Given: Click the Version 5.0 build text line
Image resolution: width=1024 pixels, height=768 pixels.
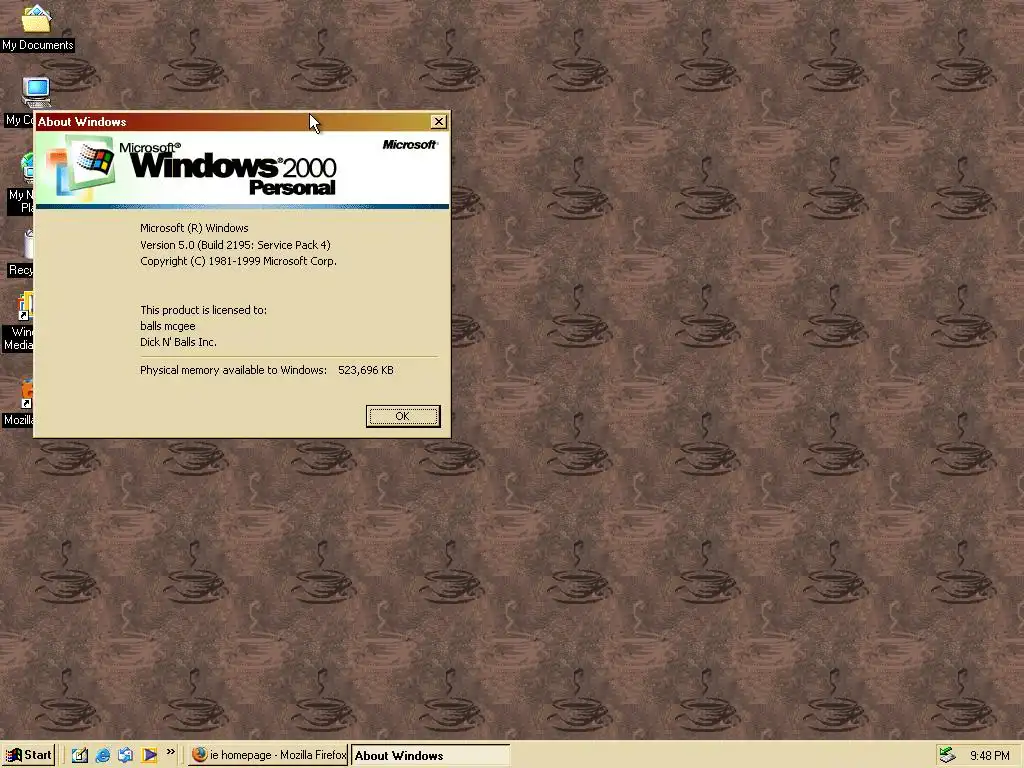Looking at the screenshot, I should [x=235, y=245].
